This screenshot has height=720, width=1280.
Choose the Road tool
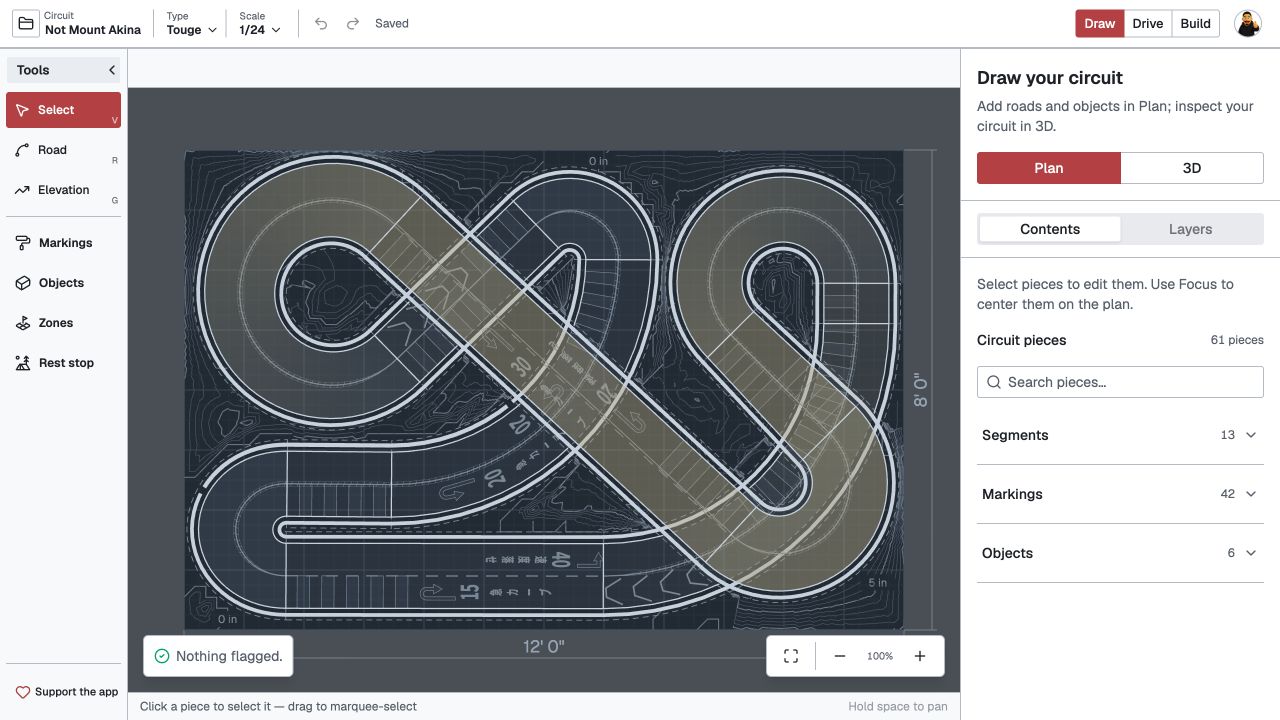63,150
